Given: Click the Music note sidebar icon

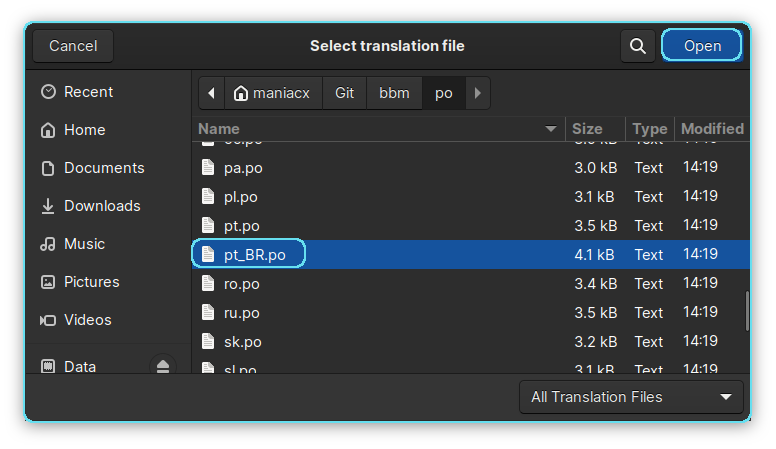Looking at the screenshot, I should coord(48,244).
